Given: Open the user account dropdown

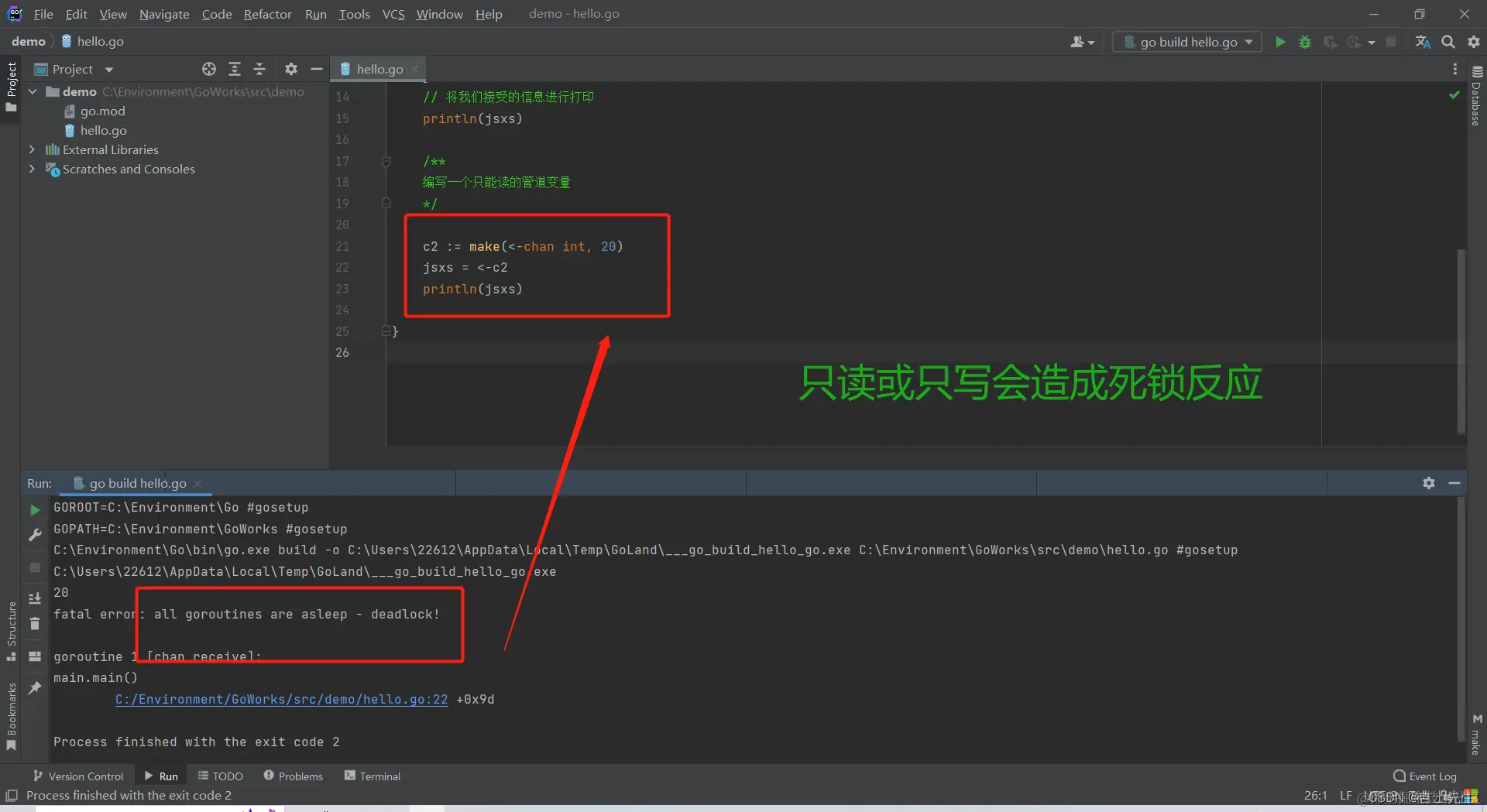Looking at the screenshot, I should tap(1082, 42).
